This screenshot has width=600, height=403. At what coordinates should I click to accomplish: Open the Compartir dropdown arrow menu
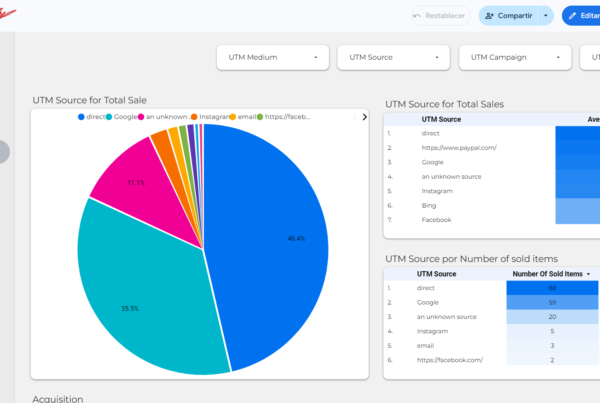click(x=546, y=16)
